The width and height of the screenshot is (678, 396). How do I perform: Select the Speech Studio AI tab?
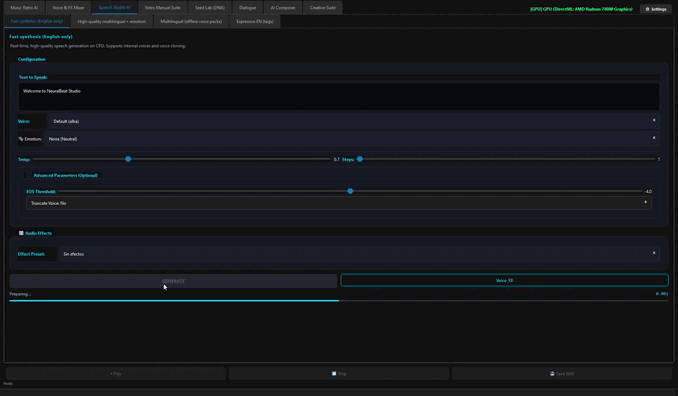click(114, 8)
